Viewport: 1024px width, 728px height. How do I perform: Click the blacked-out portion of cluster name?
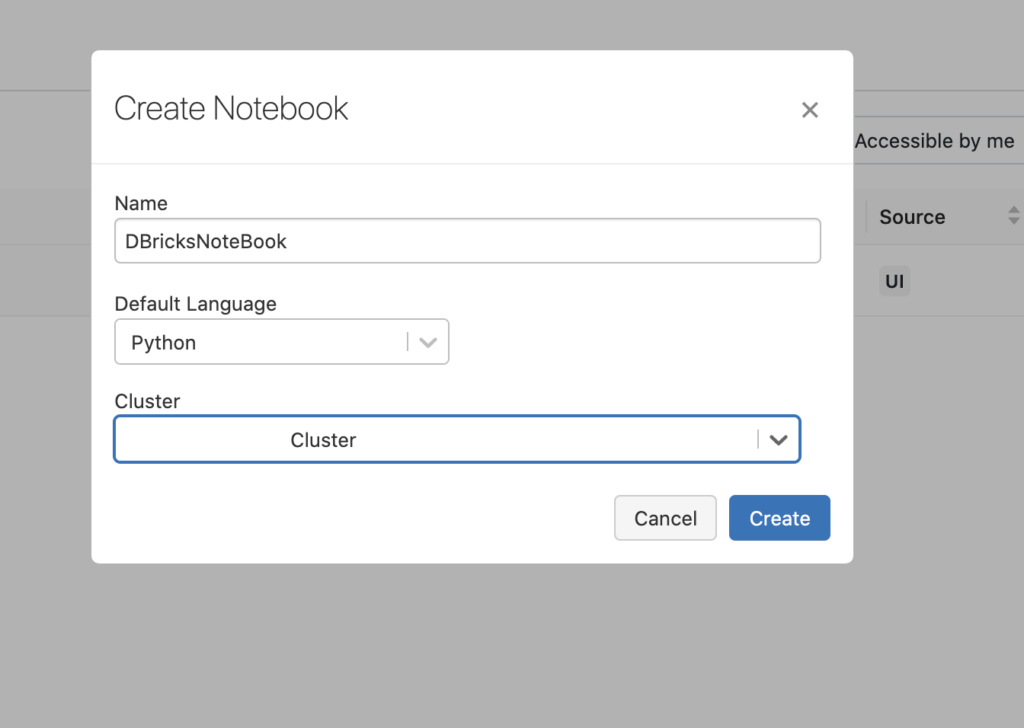click(207, 440)
